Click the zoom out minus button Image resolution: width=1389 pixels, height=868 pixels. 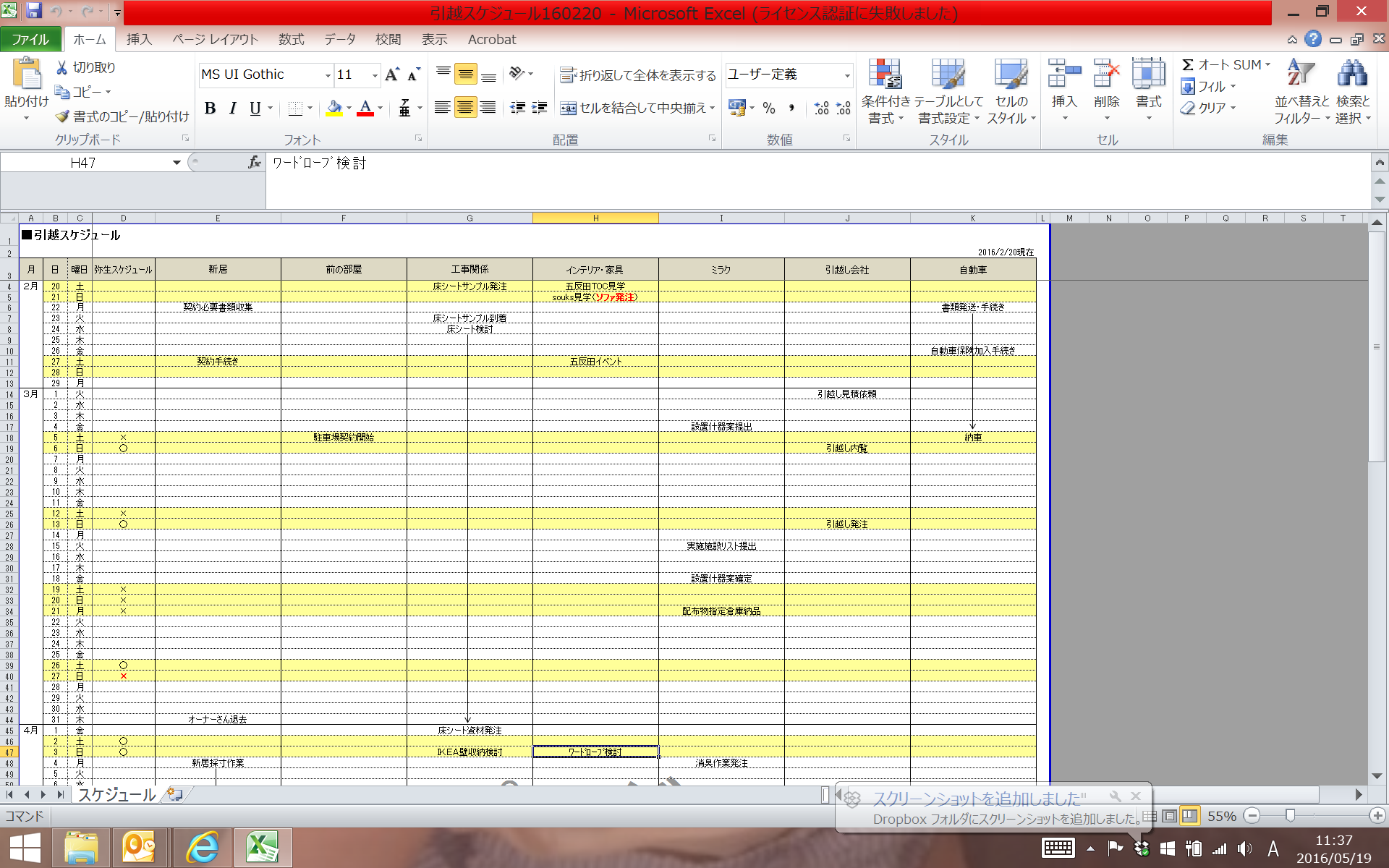pos(1252,816)
